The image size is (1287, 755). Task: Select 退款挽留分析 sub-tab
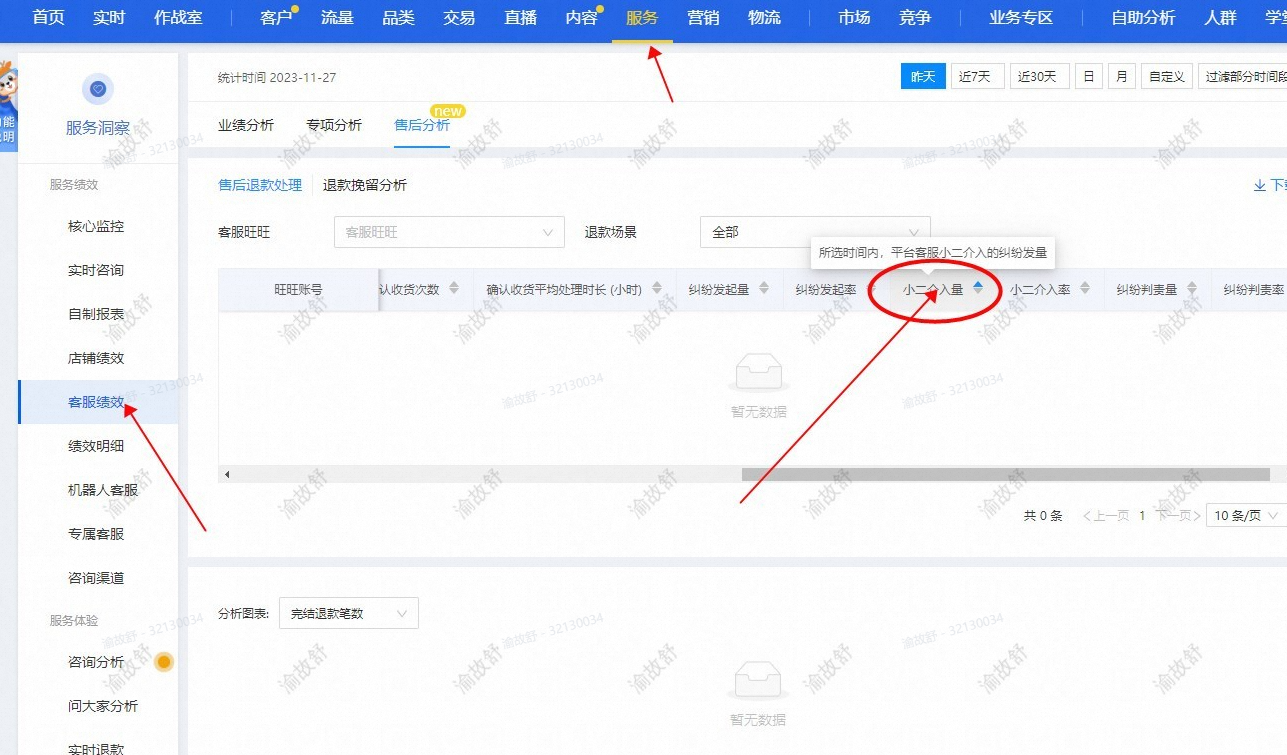[365, 185]
